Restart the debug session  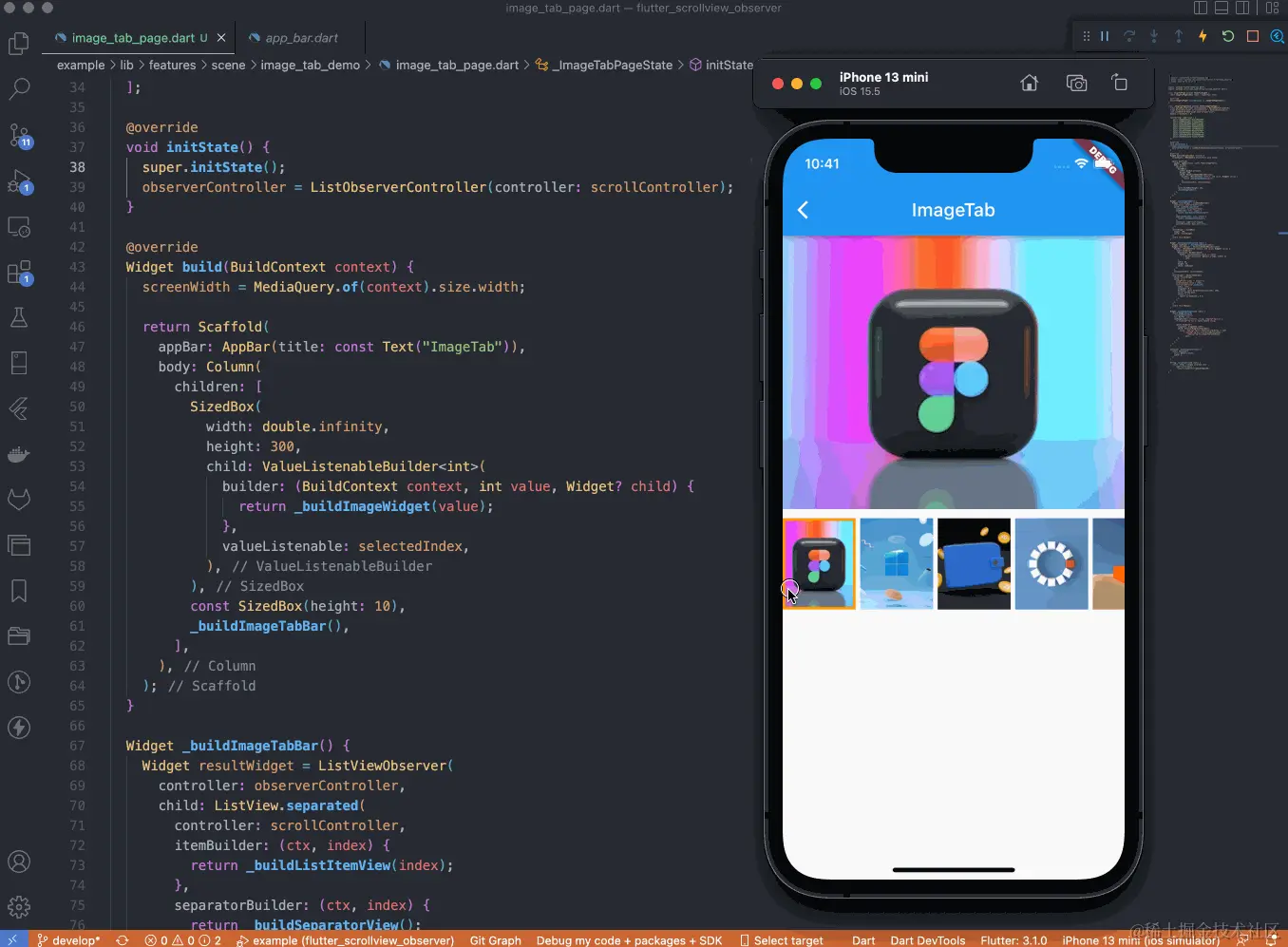[x=1228, y=36]
